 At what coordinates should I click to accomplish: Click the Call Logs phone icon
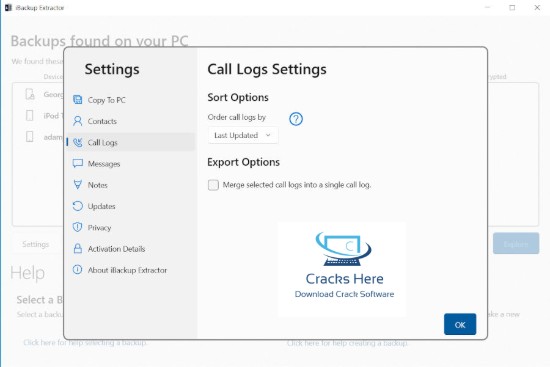pyautogui.click(x=78, y=142)
